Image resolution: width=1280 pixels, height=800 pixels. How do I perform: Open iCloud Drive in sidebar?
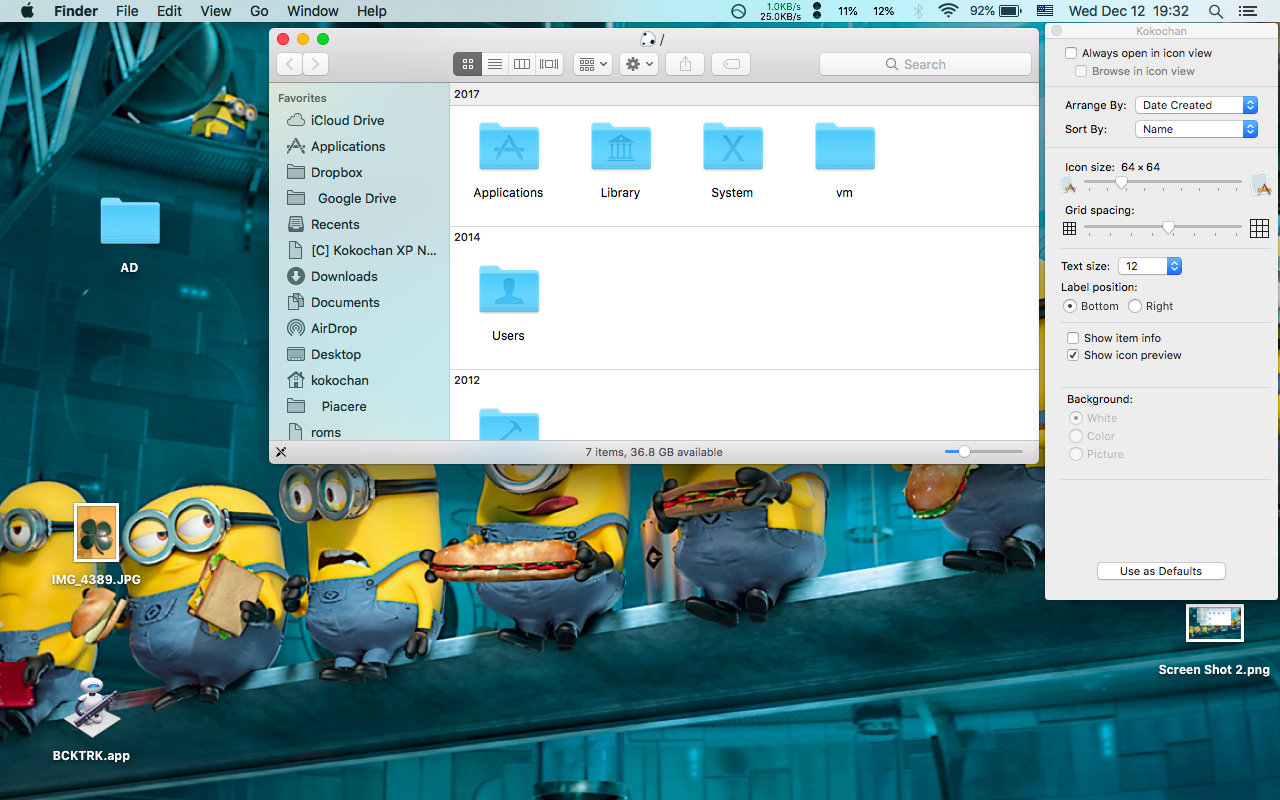pos(347,120)
